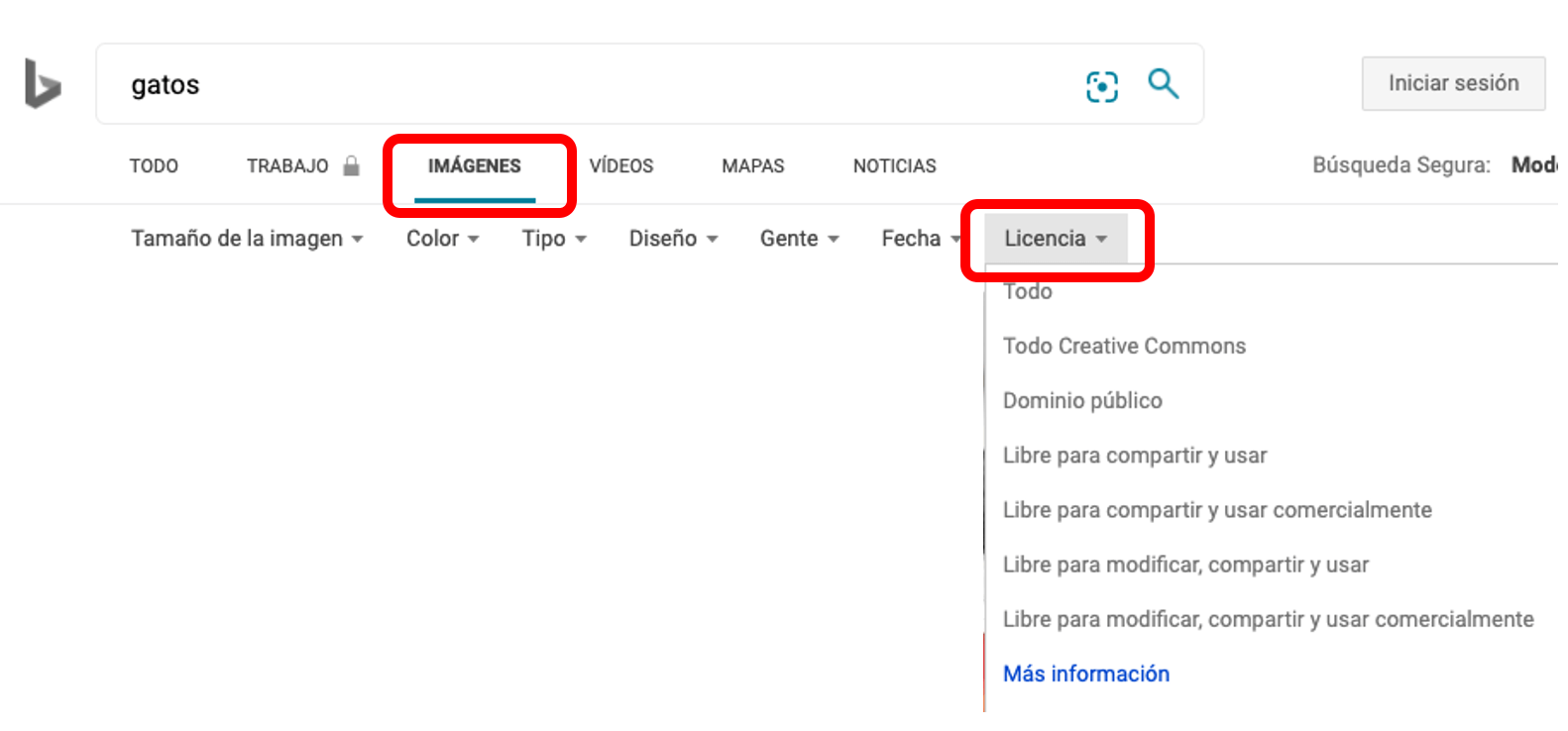Collapse the Licencia dropdown

tap(1055, 239)
